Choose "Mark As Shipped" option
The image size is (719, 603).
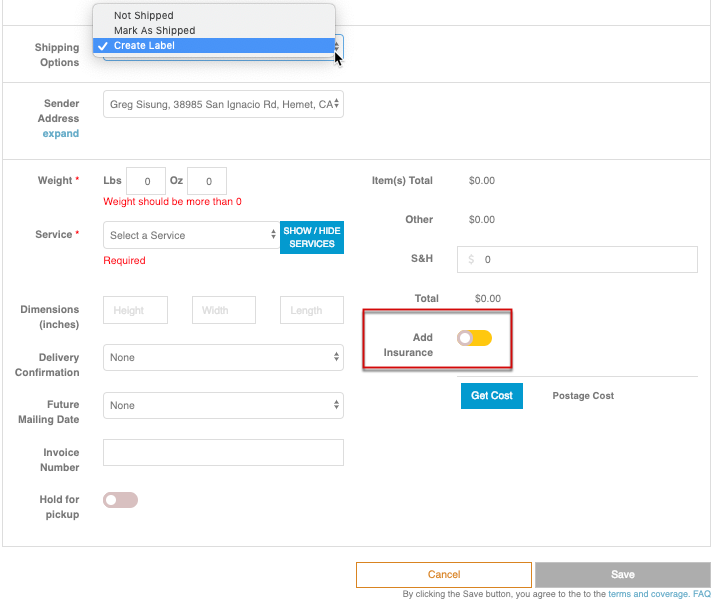pyautogui.click(x=154, y=31)
